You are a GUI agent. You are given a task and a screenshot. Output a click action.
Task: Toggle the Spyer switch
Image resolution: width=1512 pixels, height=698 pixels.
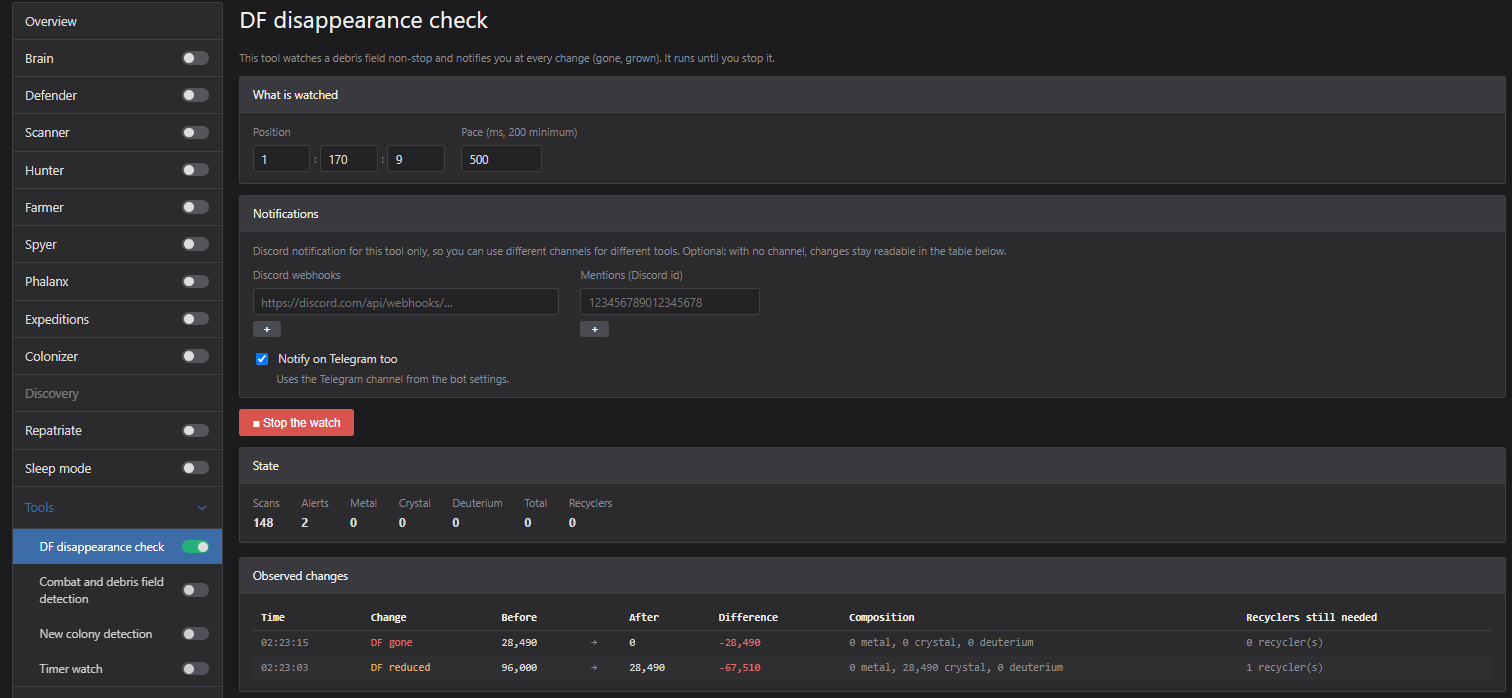tap(196, 244)
